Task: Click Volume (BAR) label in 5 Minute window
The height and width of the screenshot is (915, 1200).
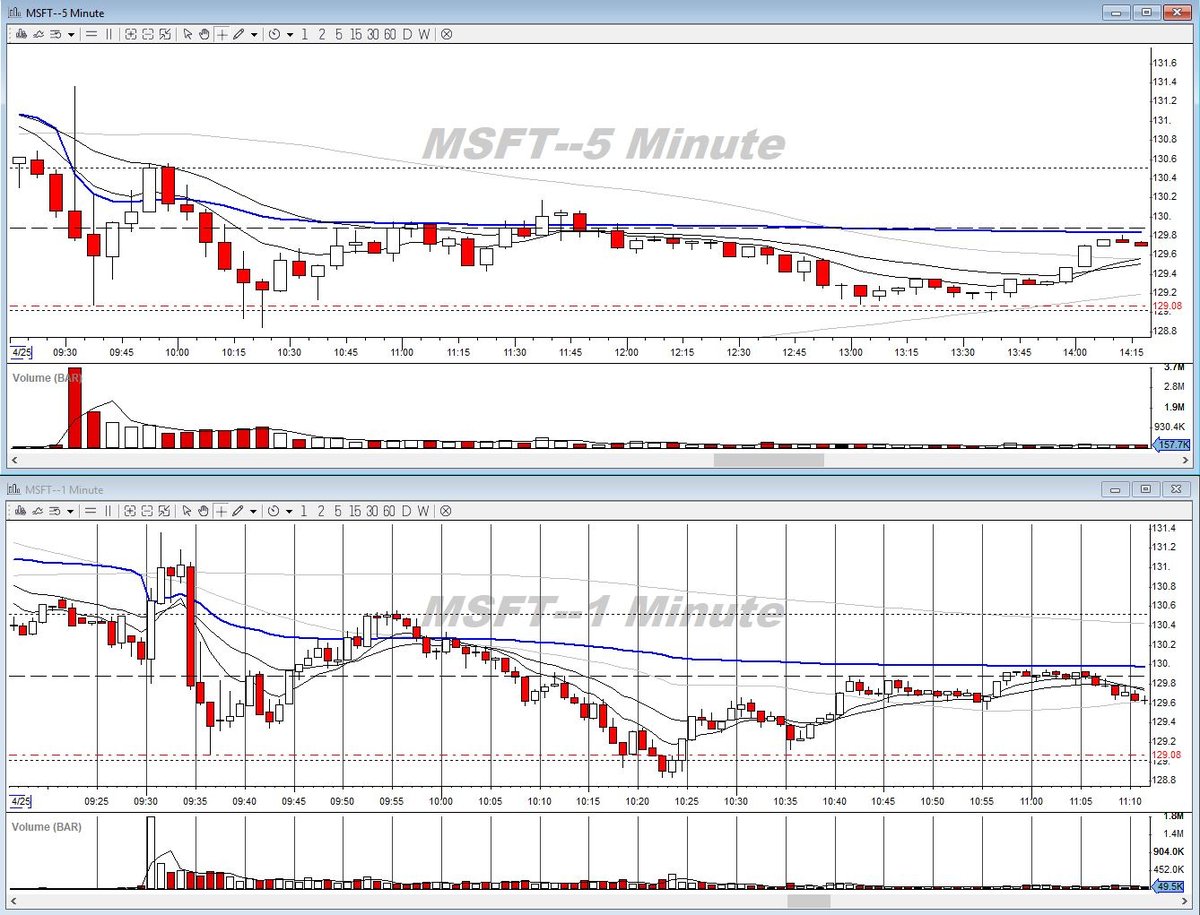Action: pyautogui.click(x=46, y=377)
